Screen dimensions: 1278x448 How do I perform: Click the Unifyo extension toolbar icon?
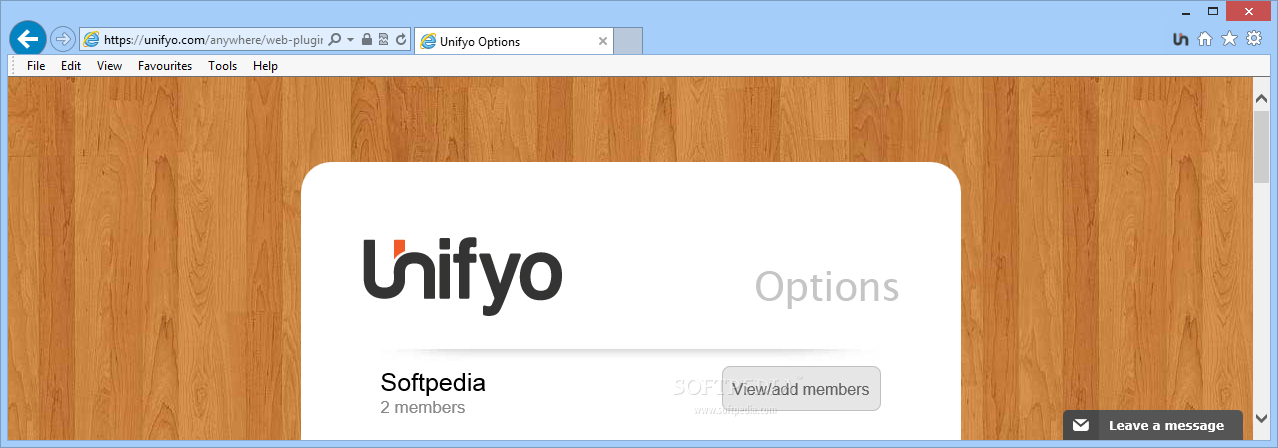pos(1181,39)
